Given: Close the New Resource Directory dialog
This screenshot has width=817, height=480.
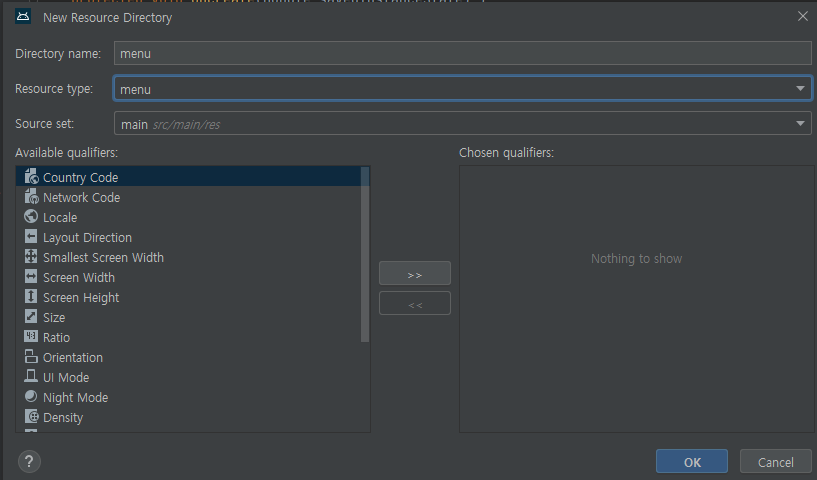Looking at the screenshot, I should pos(802,16).
